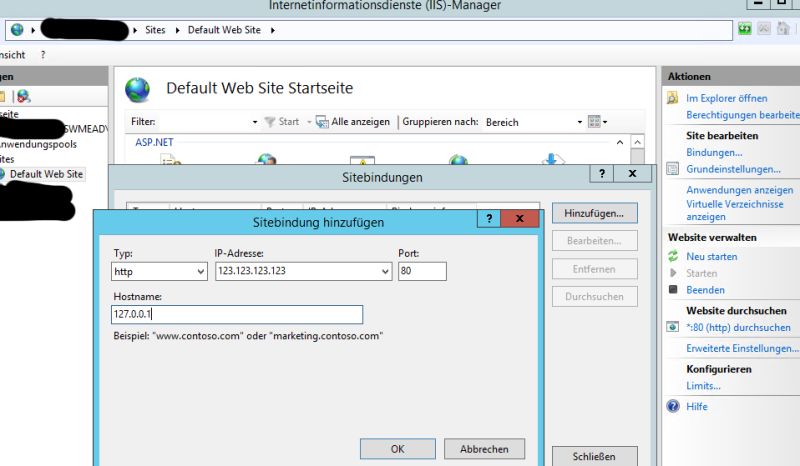Click the Filter dropdown arrow

255,122
